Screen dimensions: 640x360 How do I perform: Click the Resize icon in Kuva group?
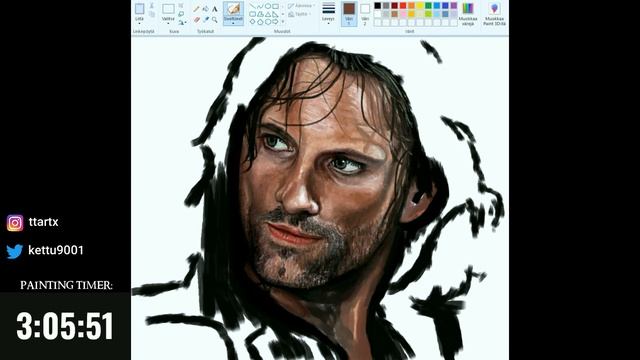(x=181, y=14)
